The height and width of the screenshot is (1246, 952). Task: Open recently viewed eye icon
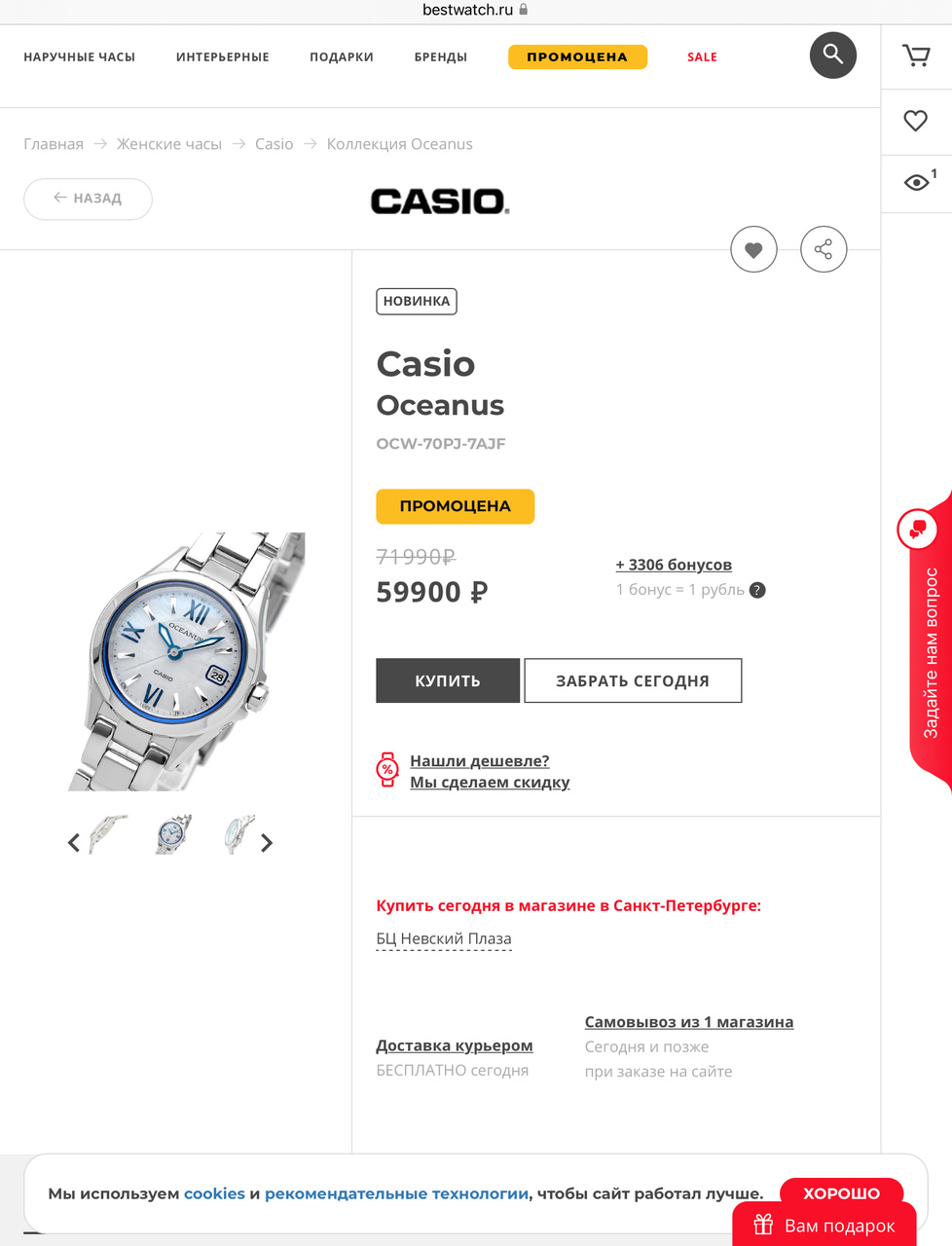pyautogui.click(x=916, y=182)
